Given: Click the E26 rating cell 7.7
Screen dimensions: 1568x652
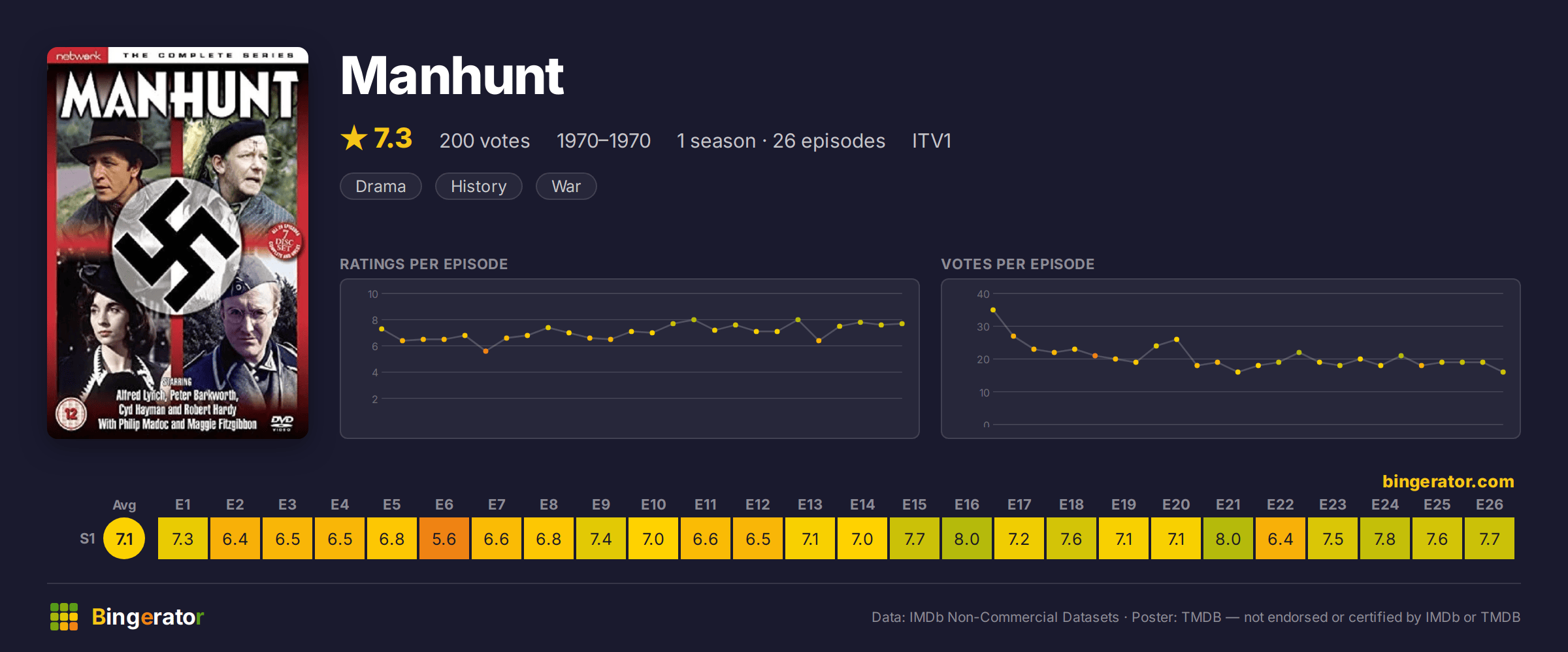Looking at the screenshot, I should (1490, 538).
